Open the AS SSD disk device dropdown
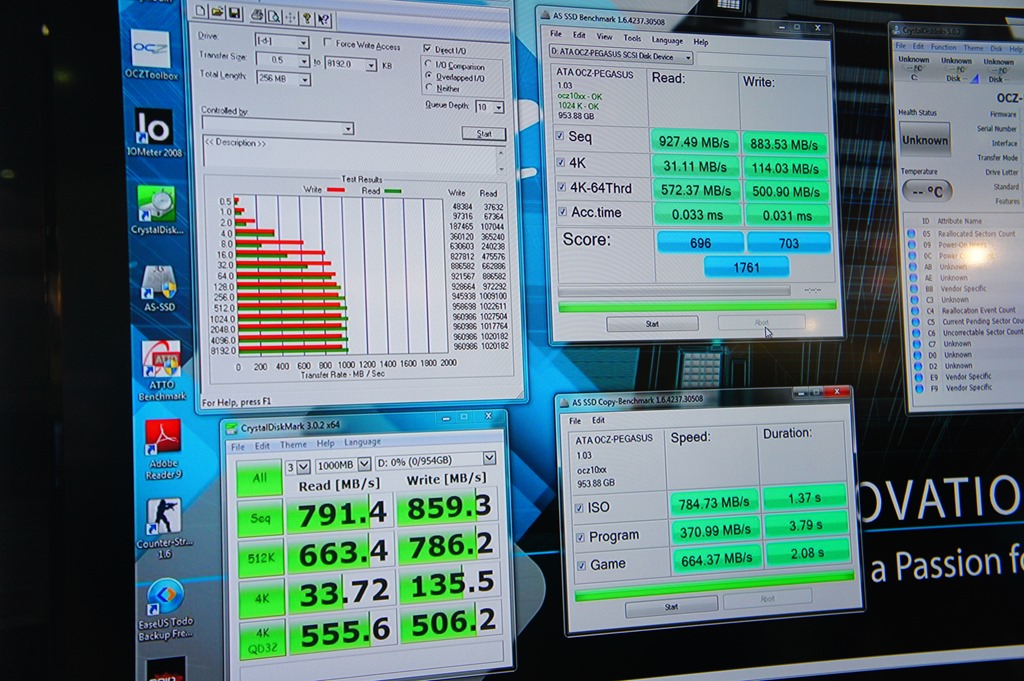This screenshot has width=1024, height=681. (688, 57)
